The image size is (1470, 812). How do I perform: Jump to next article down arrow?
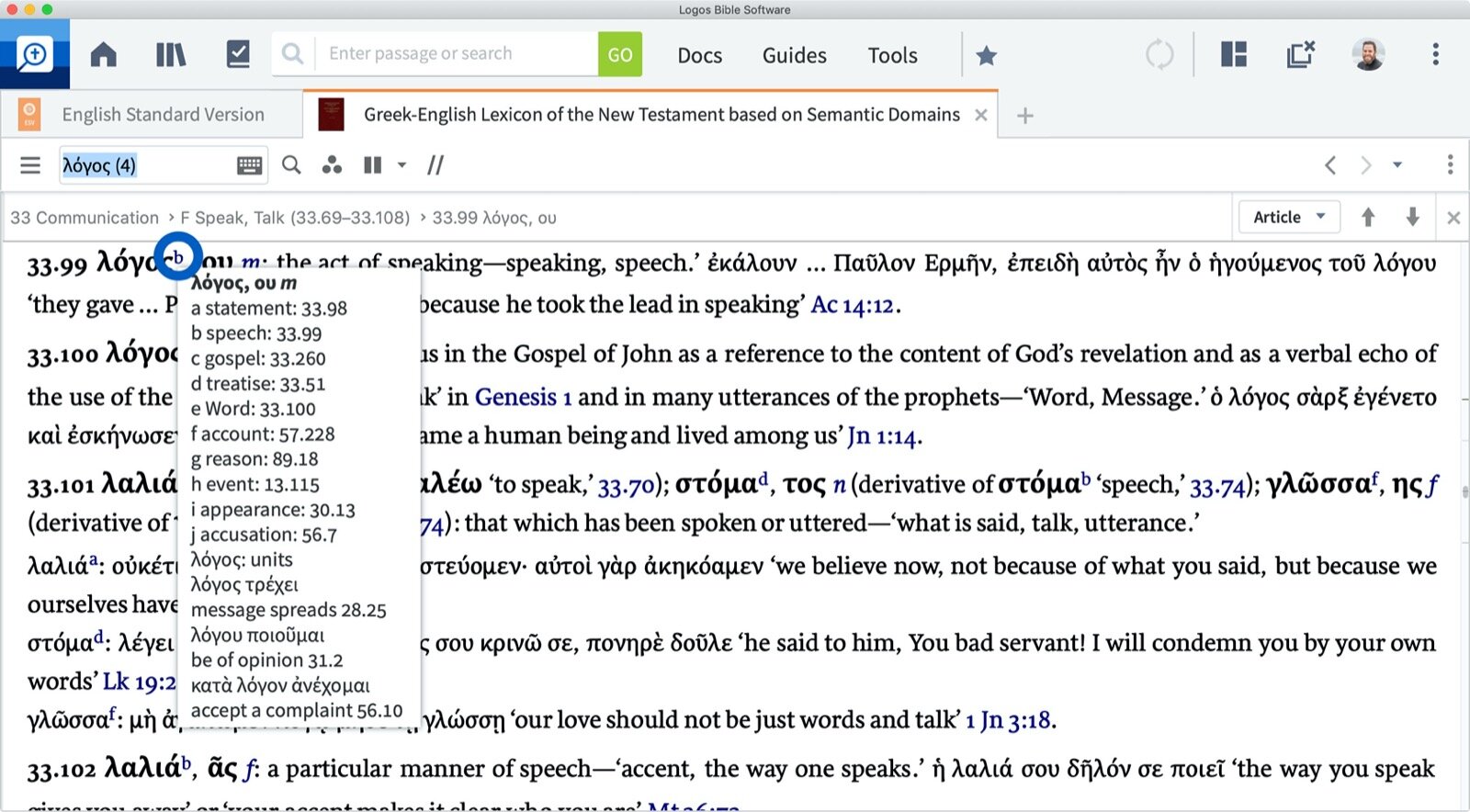[x=1413, y=218]
